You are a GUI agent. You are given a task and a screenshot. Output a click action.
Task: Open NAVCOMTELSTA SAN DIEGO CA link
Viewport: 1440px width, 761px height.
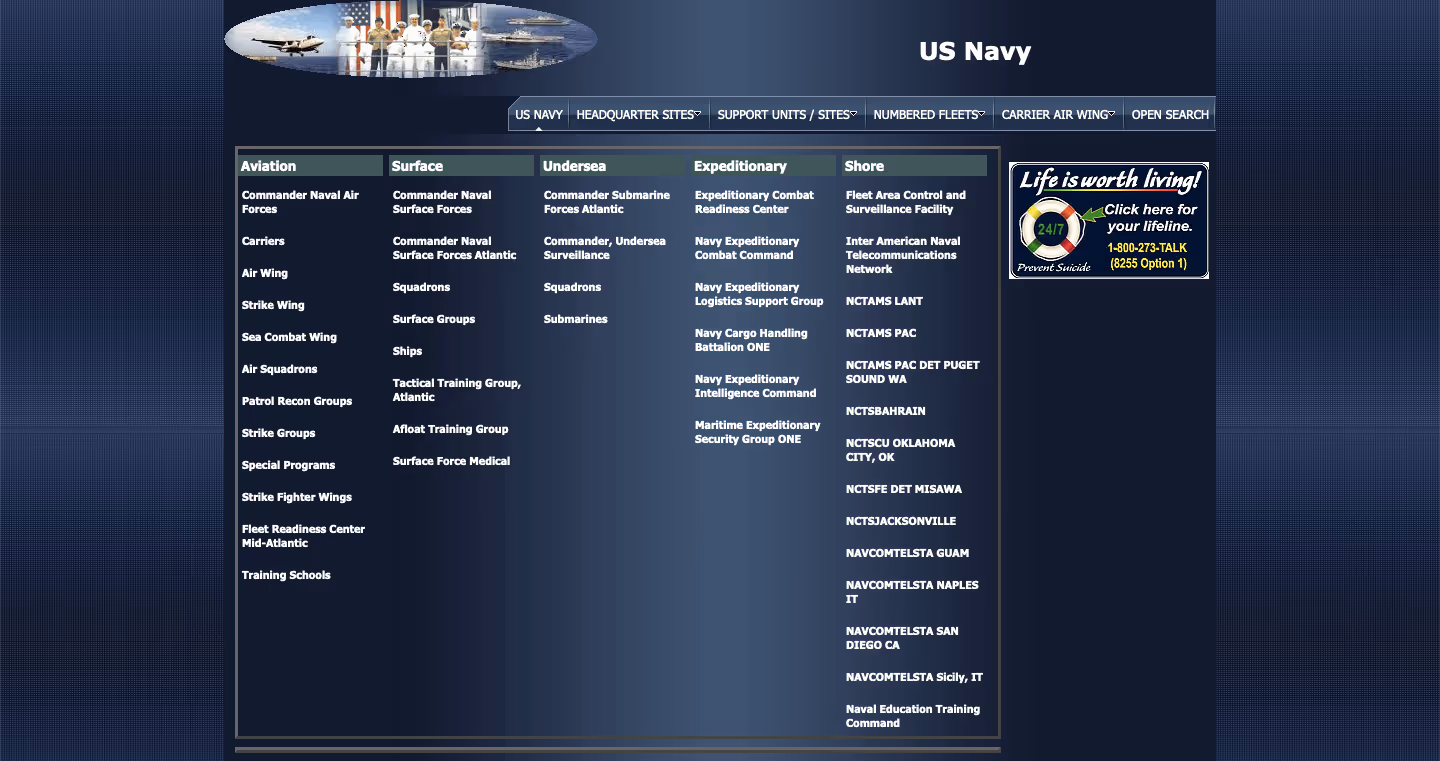(x=902, y=638)
